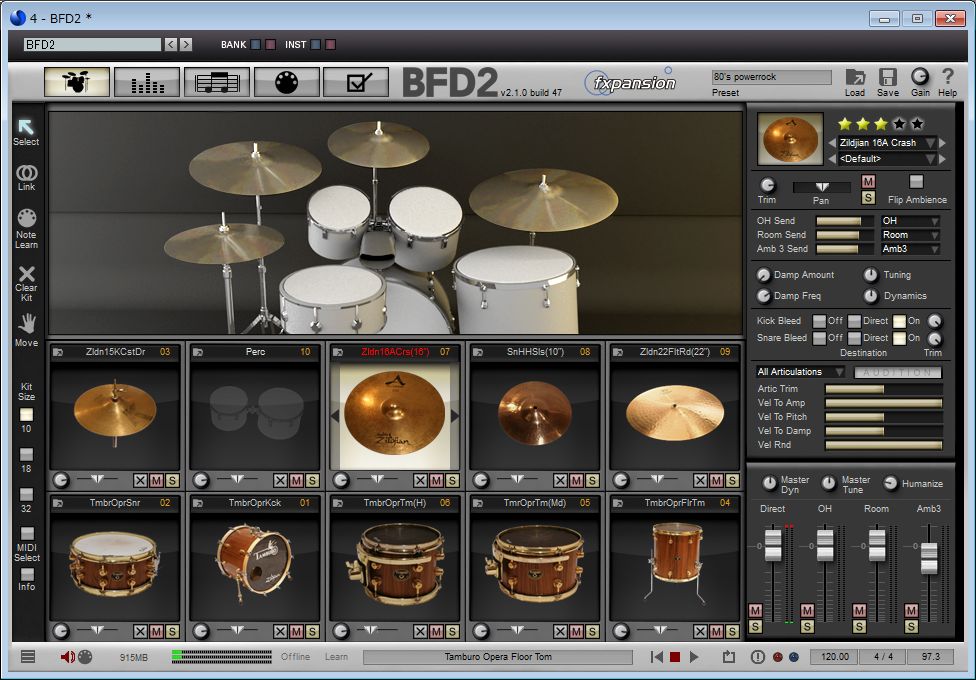Open Help with the question mark
Viewport: 976px width, 680px height.
click(x=947, y=77)
